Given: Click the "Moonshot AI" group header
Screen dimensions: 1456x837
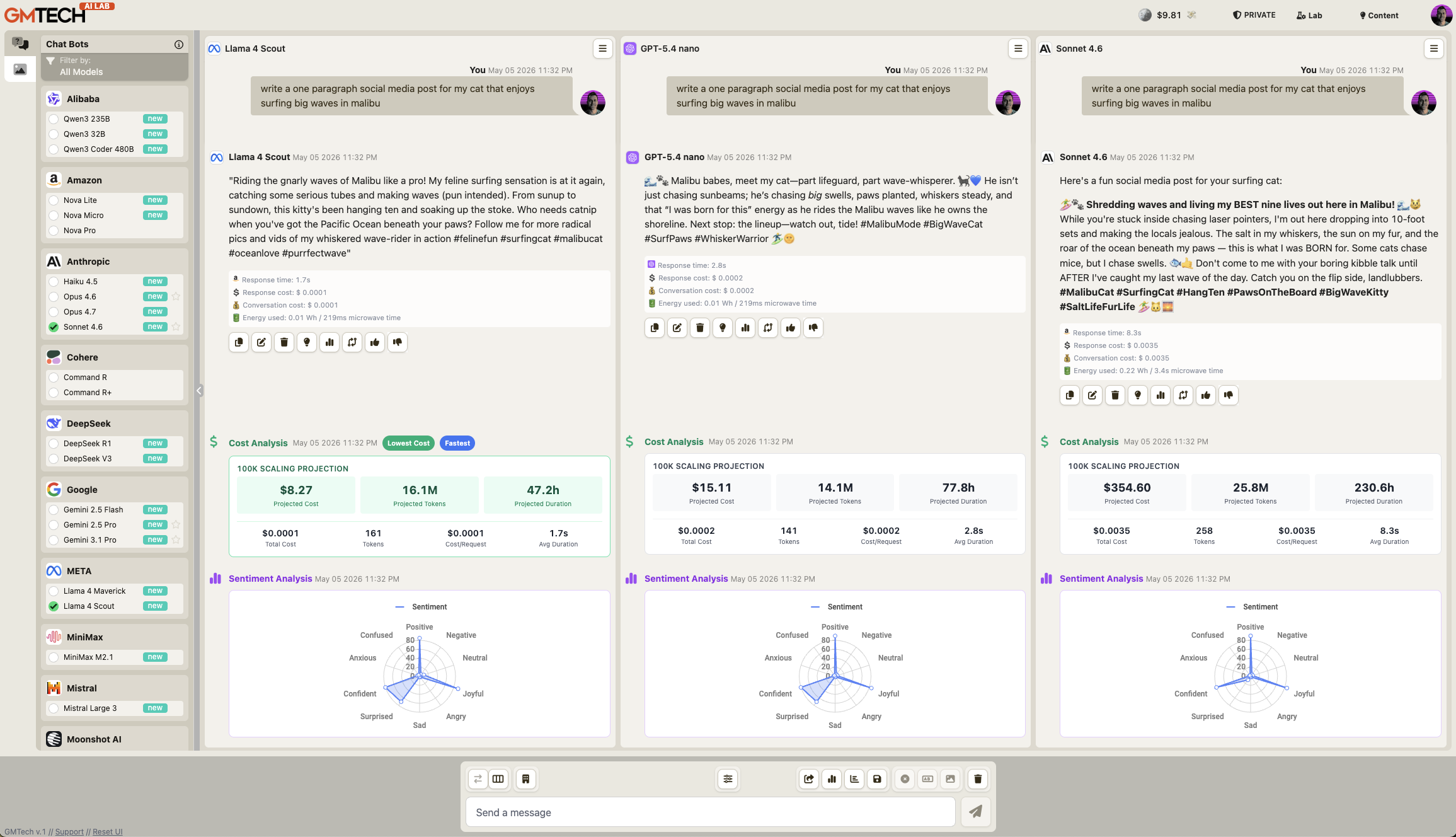Looking at the screenshot, I should tap(115, 739).
